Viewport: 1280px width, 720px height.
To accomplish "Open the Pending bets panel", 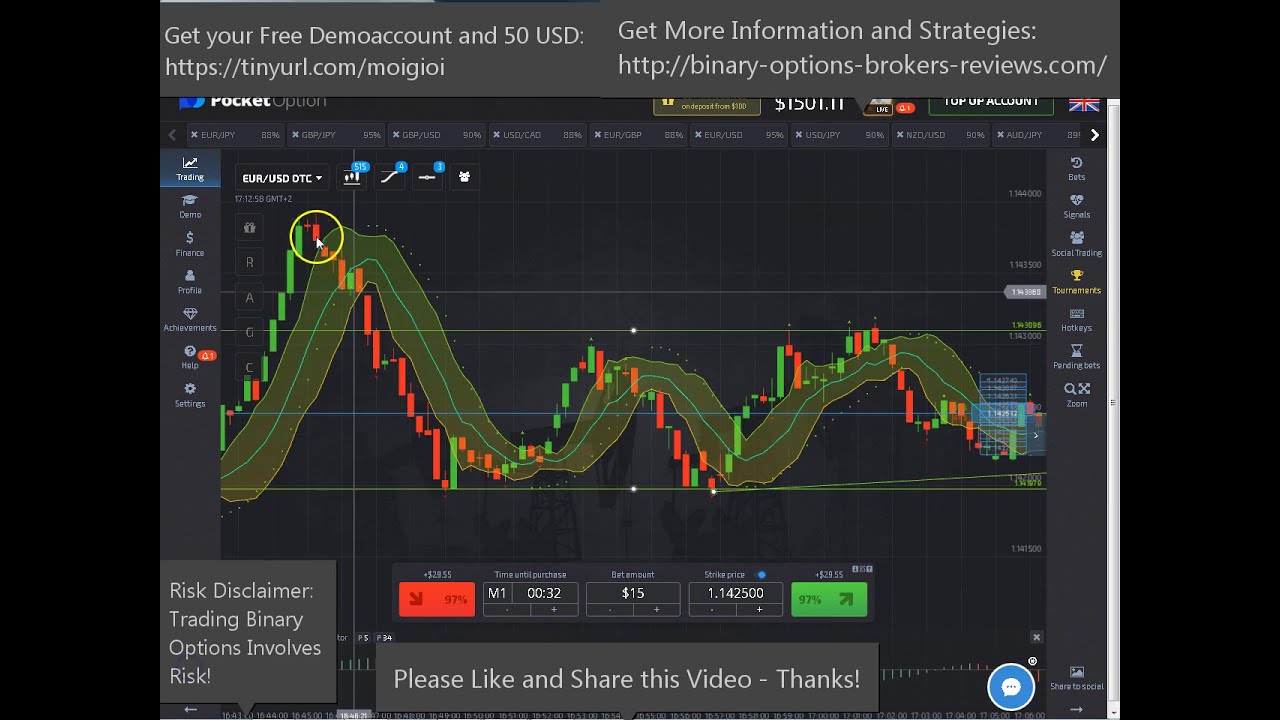I will 1076,357.
